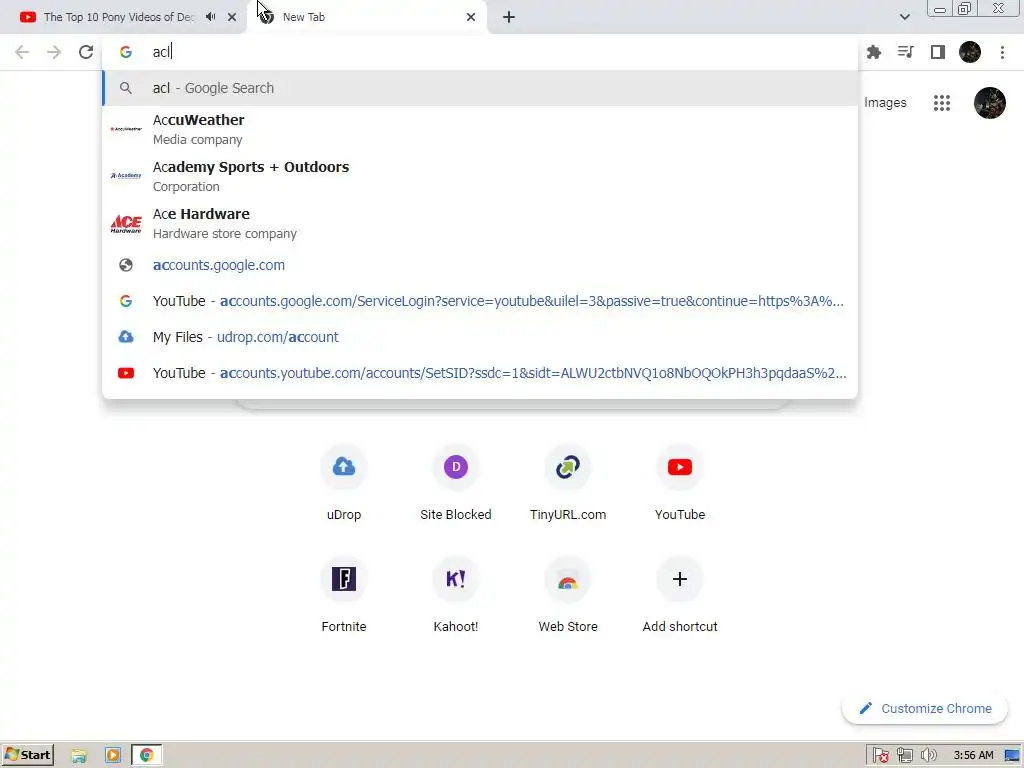This screenshot has width=1024, height=768.
Task: Click the Windows Explorer taskbar icon
Action: (x=79, y=755)
